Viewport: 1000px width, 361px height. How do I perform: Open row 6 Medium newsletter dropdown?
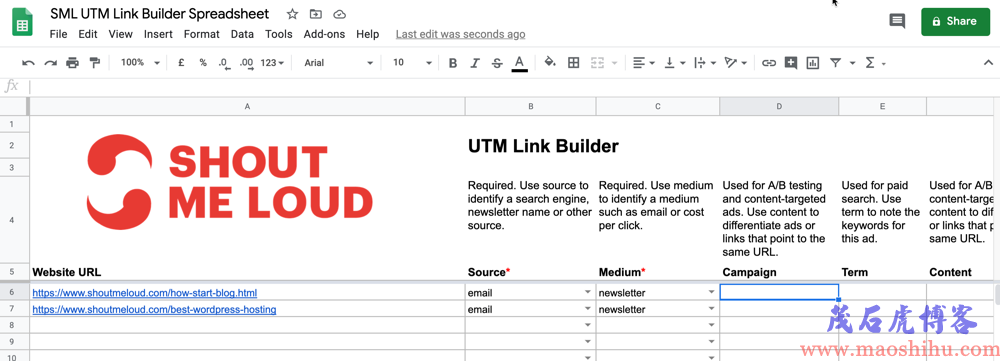pyautogui.click(x=711, y=293)
